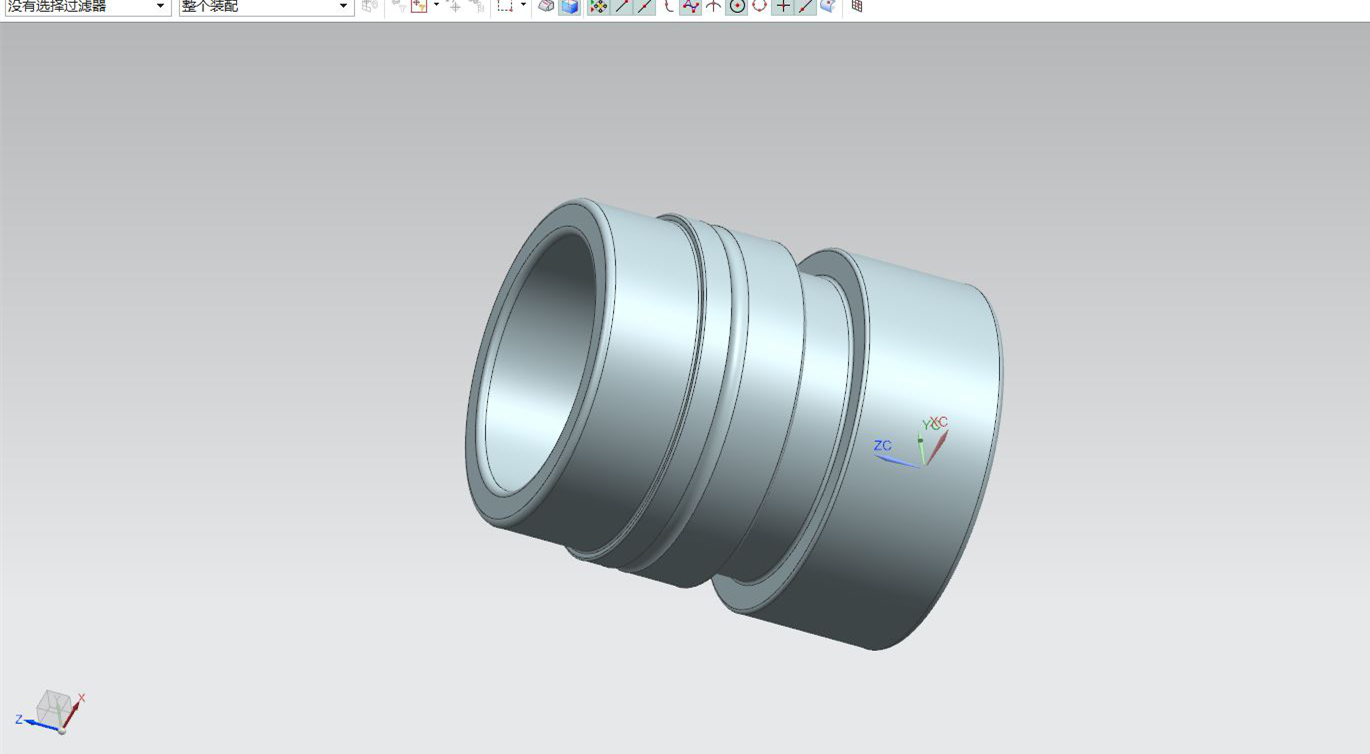
Task: Toggle the Midpoint snap icon
Action: pos(645,6)
